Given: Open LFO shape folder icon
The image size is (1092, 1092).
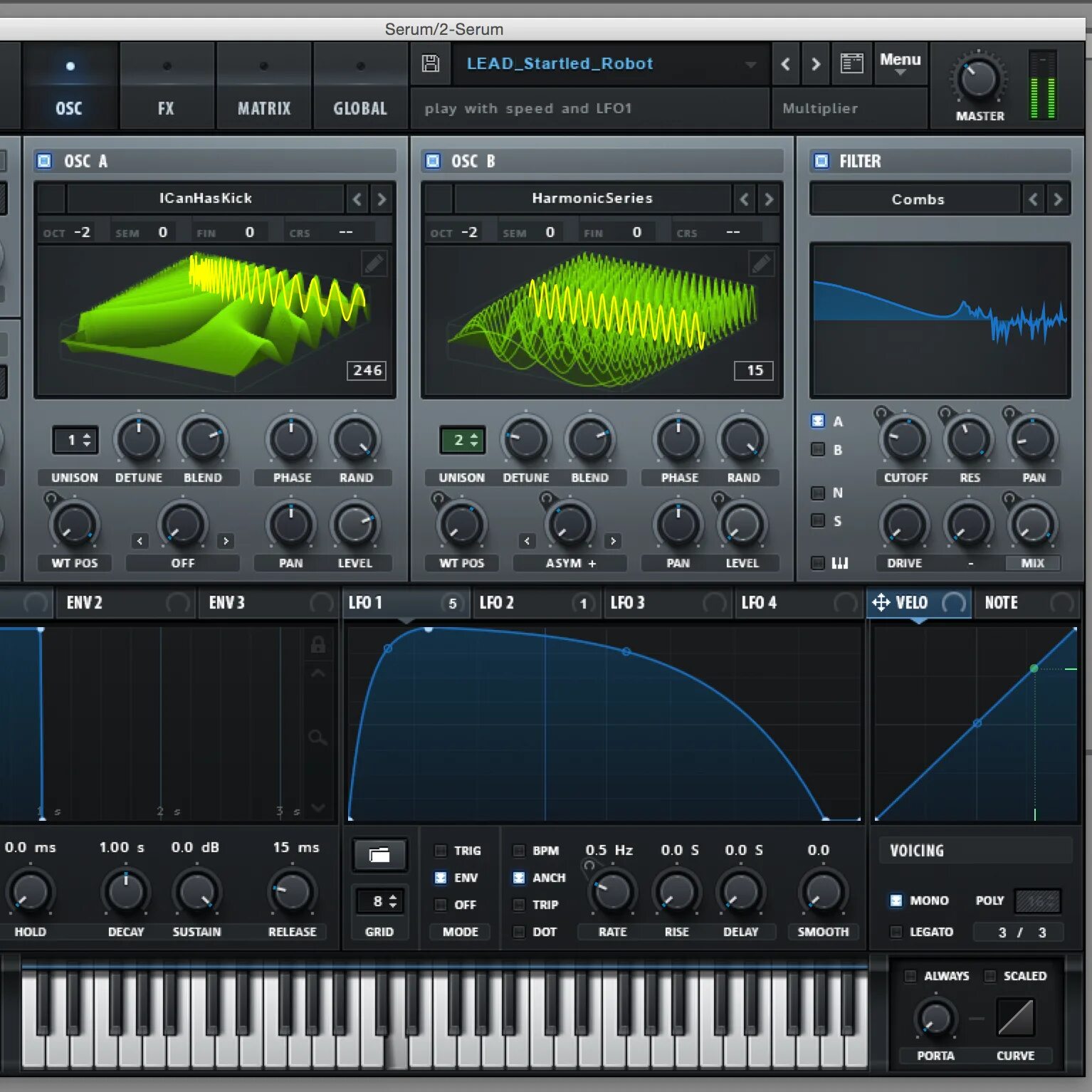Looking at the screenshot, I should (x=379, y=855).
